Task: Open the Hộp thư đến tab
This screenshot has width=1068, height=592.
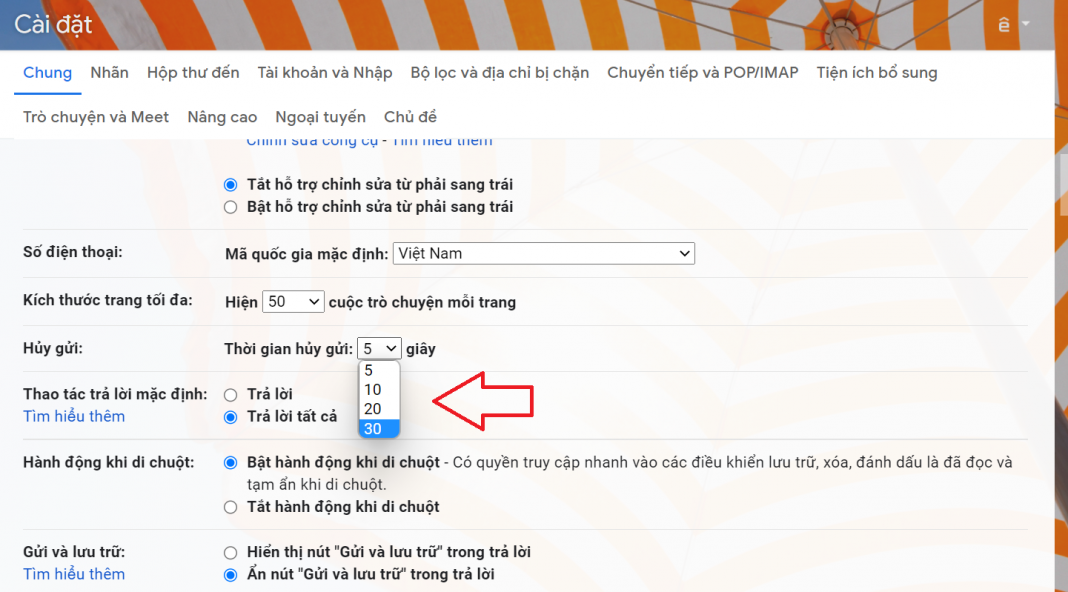Action: [193, 73]
